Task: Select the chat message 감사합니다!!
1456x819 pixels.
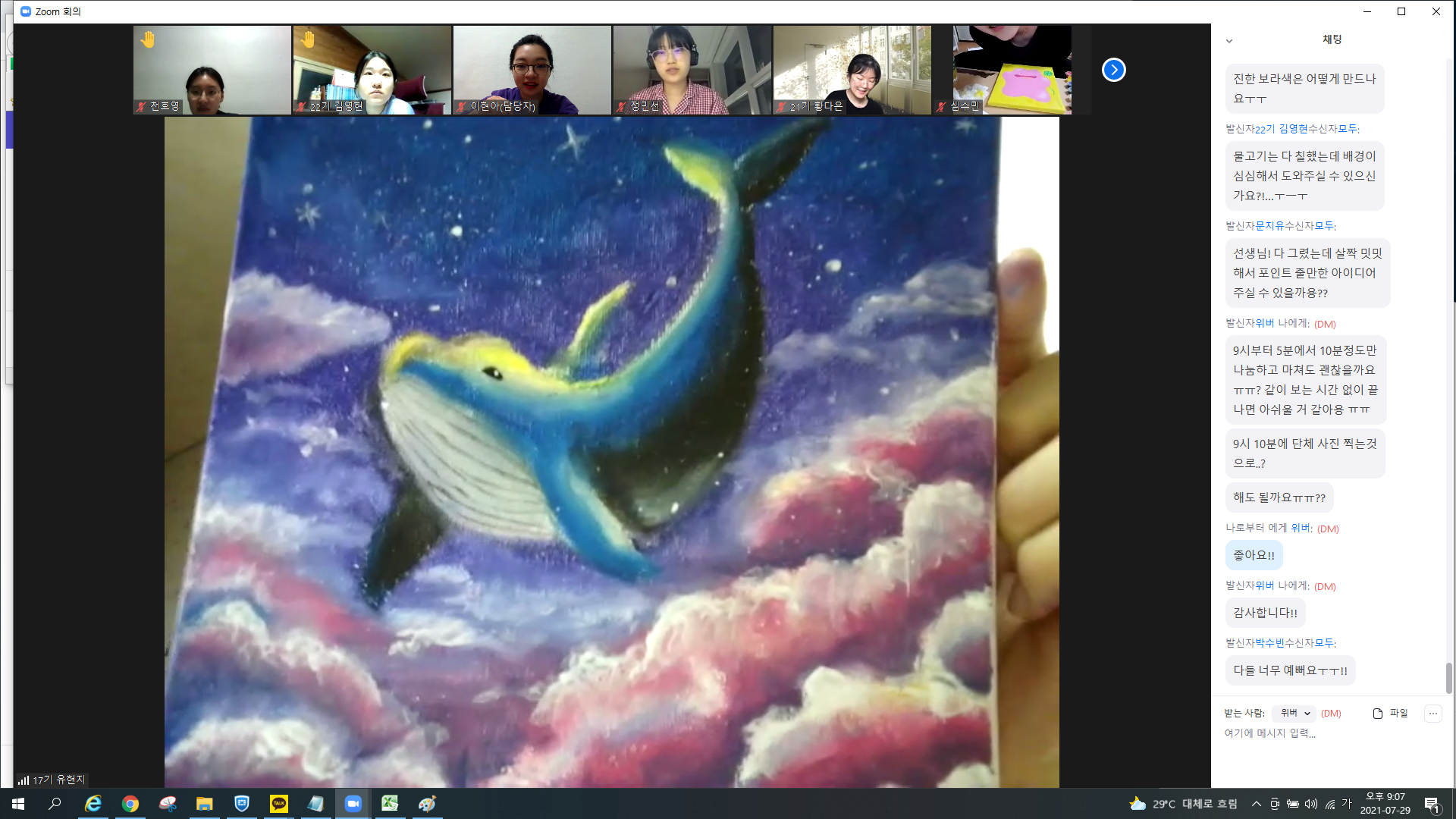Action: tap(1265, 613)
